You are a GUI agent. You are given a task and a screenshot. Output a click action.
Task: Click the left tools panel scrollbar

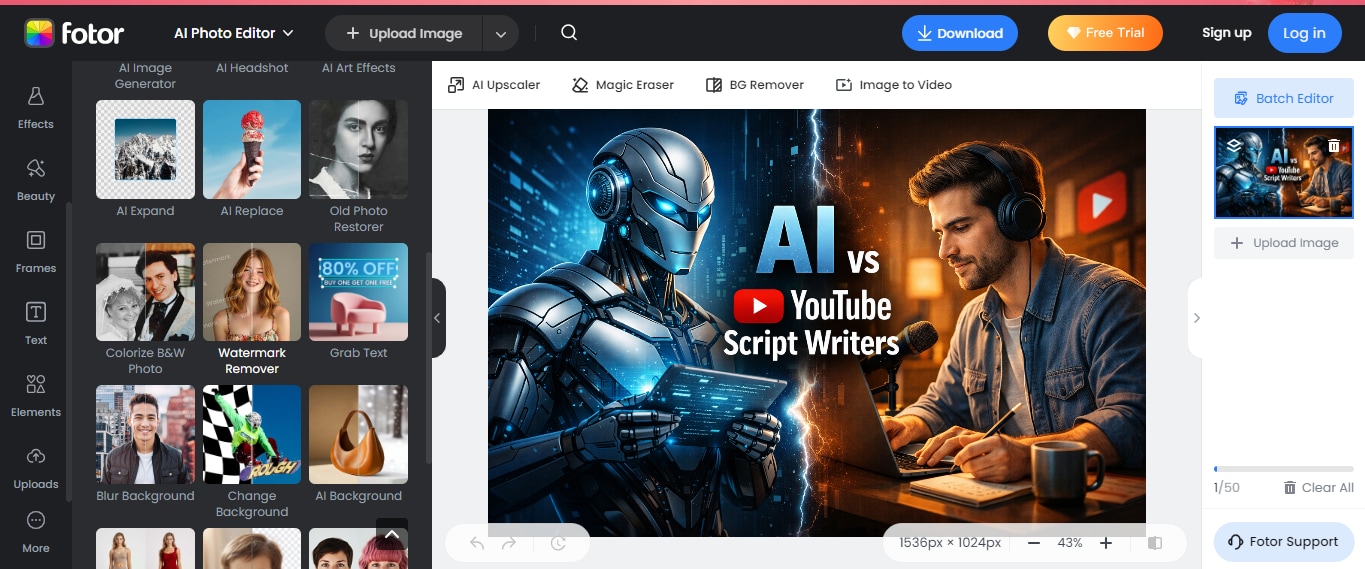pos(429,357)
